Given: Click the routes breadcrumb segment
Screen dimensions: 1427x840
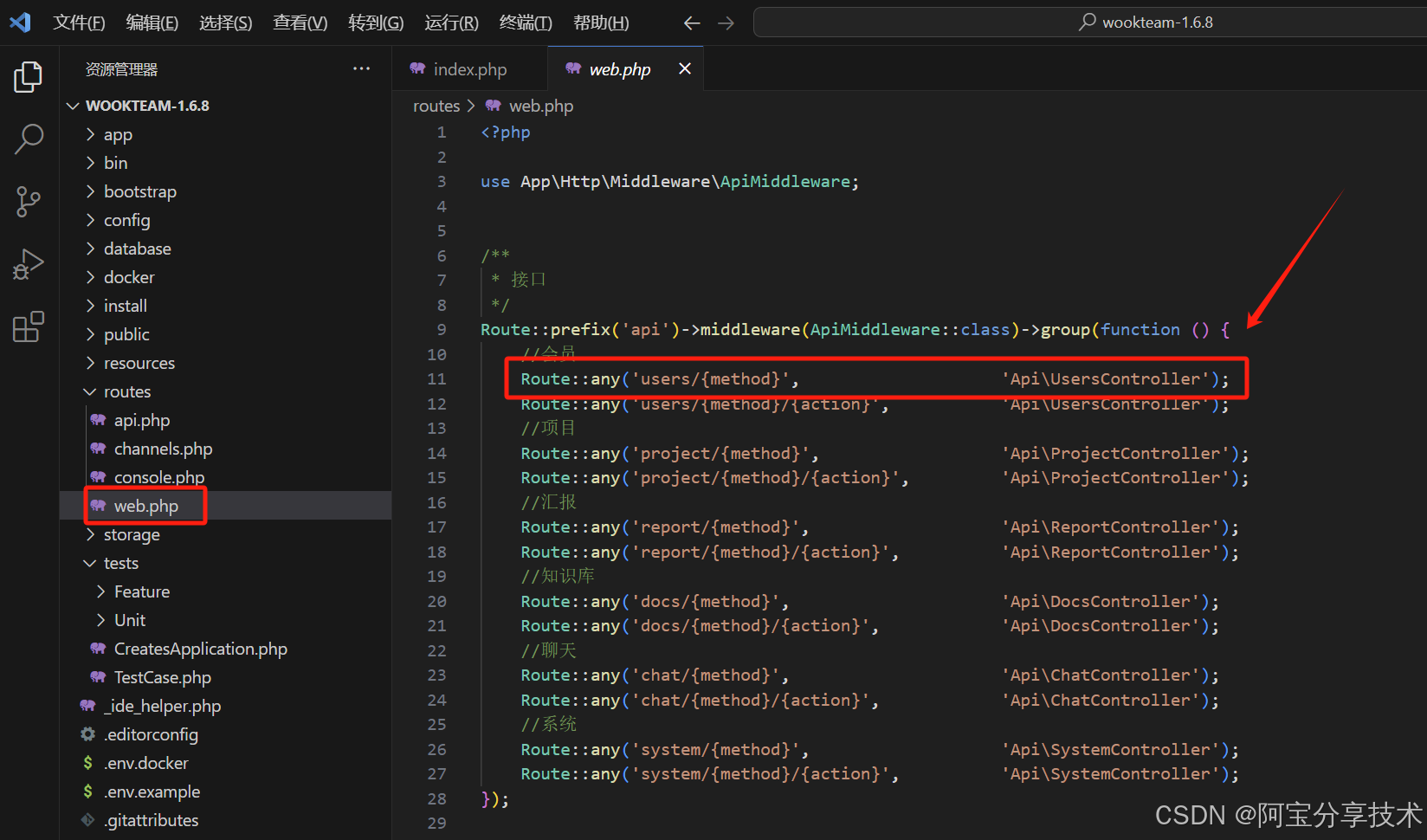Looking at the screenshot, I should [436, 106].
